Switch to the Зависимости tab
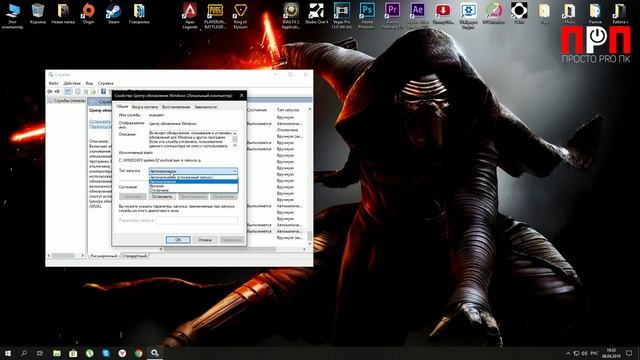The height and width of the screenshot is (360, 640). [205, 107]
